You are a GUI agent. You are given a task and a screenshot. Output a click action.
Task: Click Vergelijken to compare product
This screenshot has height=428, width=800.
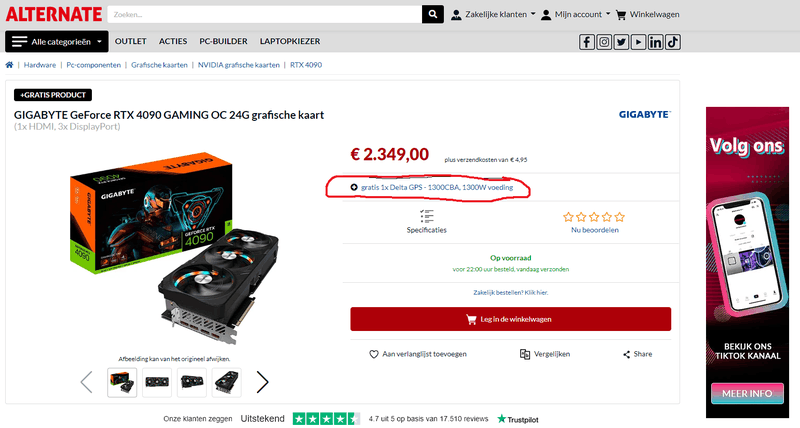tap(544, 354)
